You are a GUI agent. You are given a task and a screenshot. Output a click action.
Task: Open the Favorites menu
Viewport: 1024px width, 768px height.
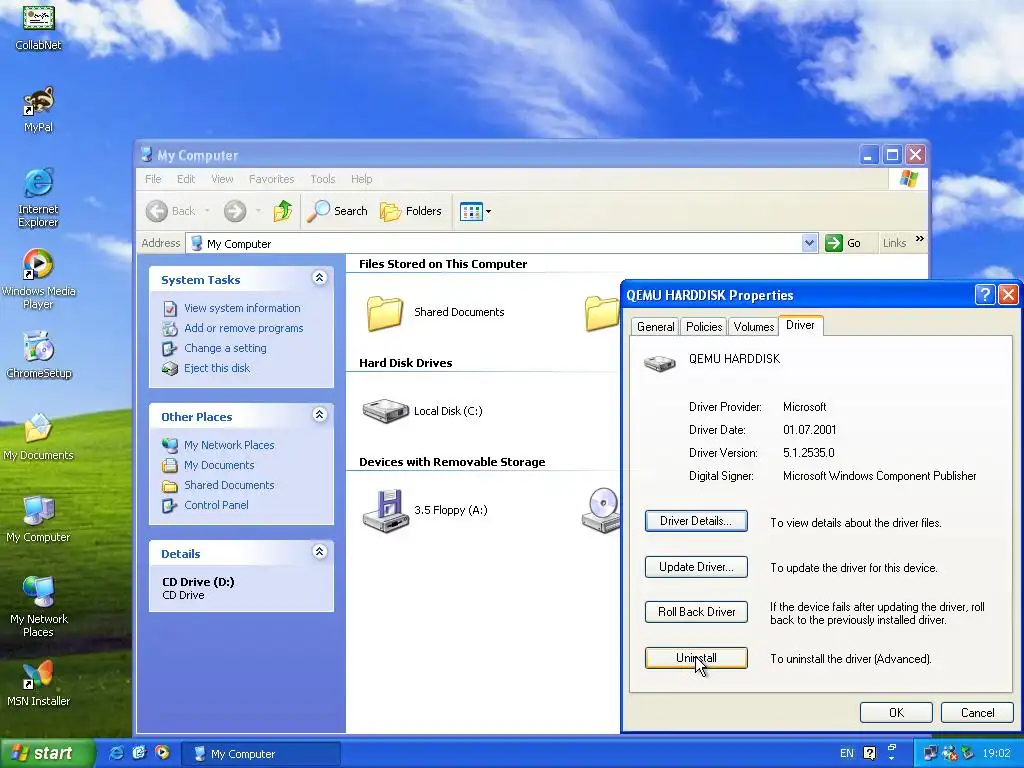(272, 179)
